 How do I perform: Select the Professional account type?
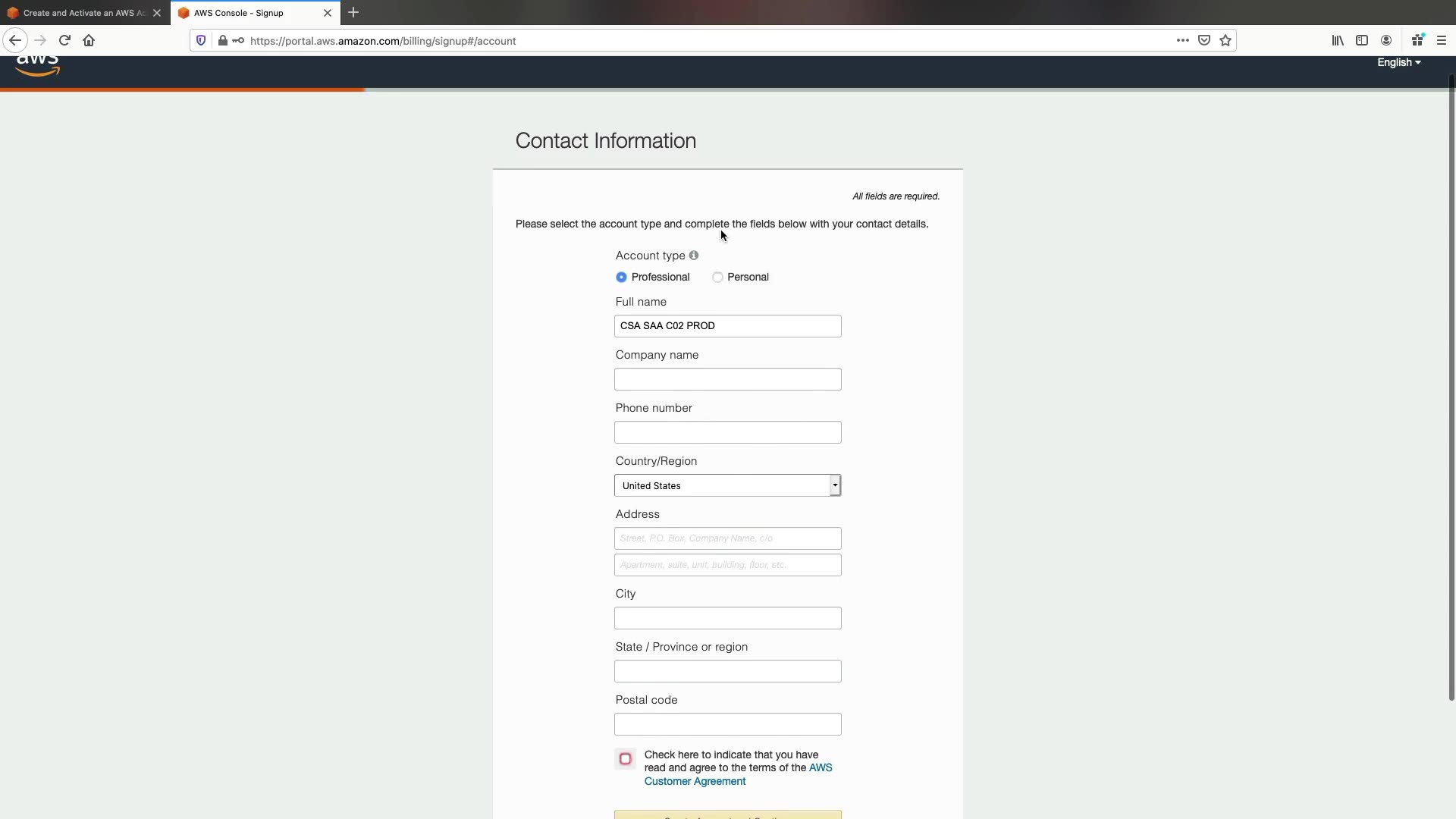(x=622, y=278)
